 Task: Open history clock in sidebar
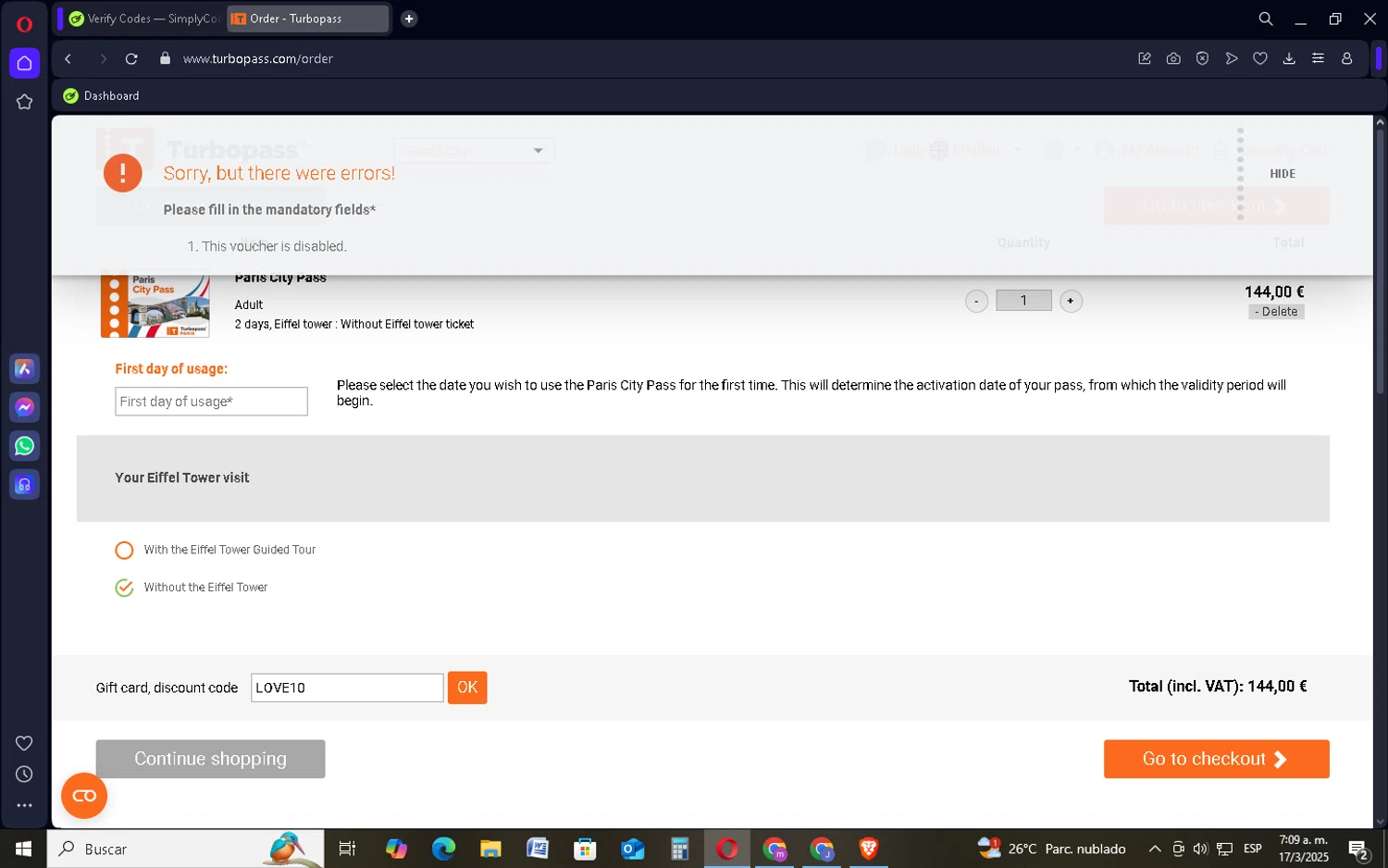pyautogui.click(x=24, y=775)
